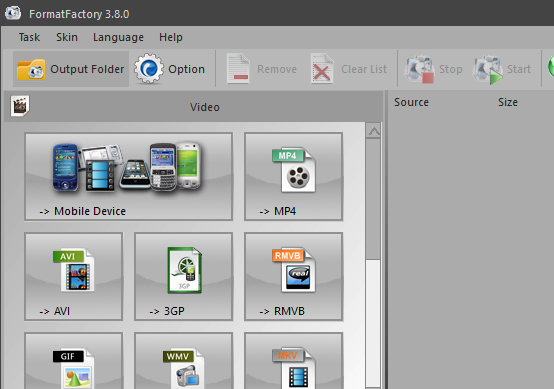Choose the WMV conversion tile
The width and height of the screenshot is (554, 389).
click(x=184, y=360)
